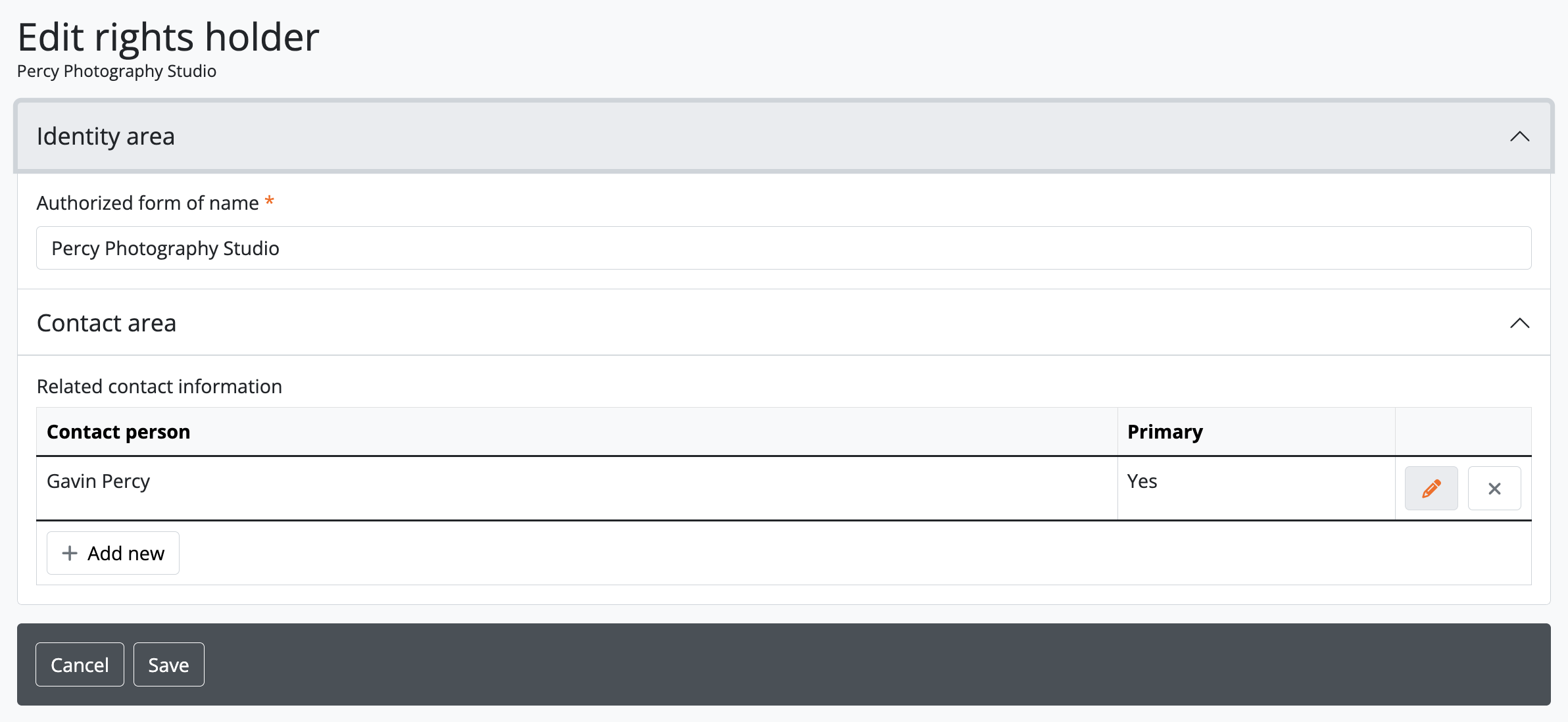
Task: Edit the Gavin Percy contact with the pencil icon
Action: point(1431,489)
